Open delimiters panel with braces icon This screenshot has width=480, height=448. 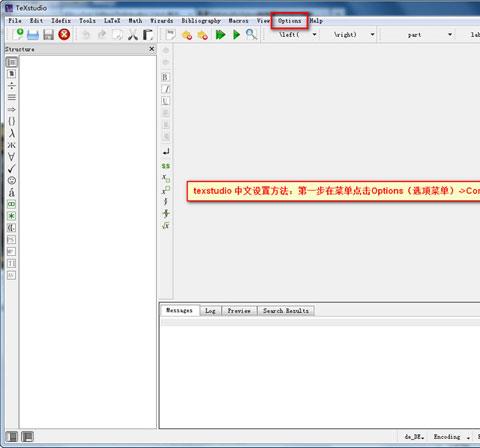(12, 121)
